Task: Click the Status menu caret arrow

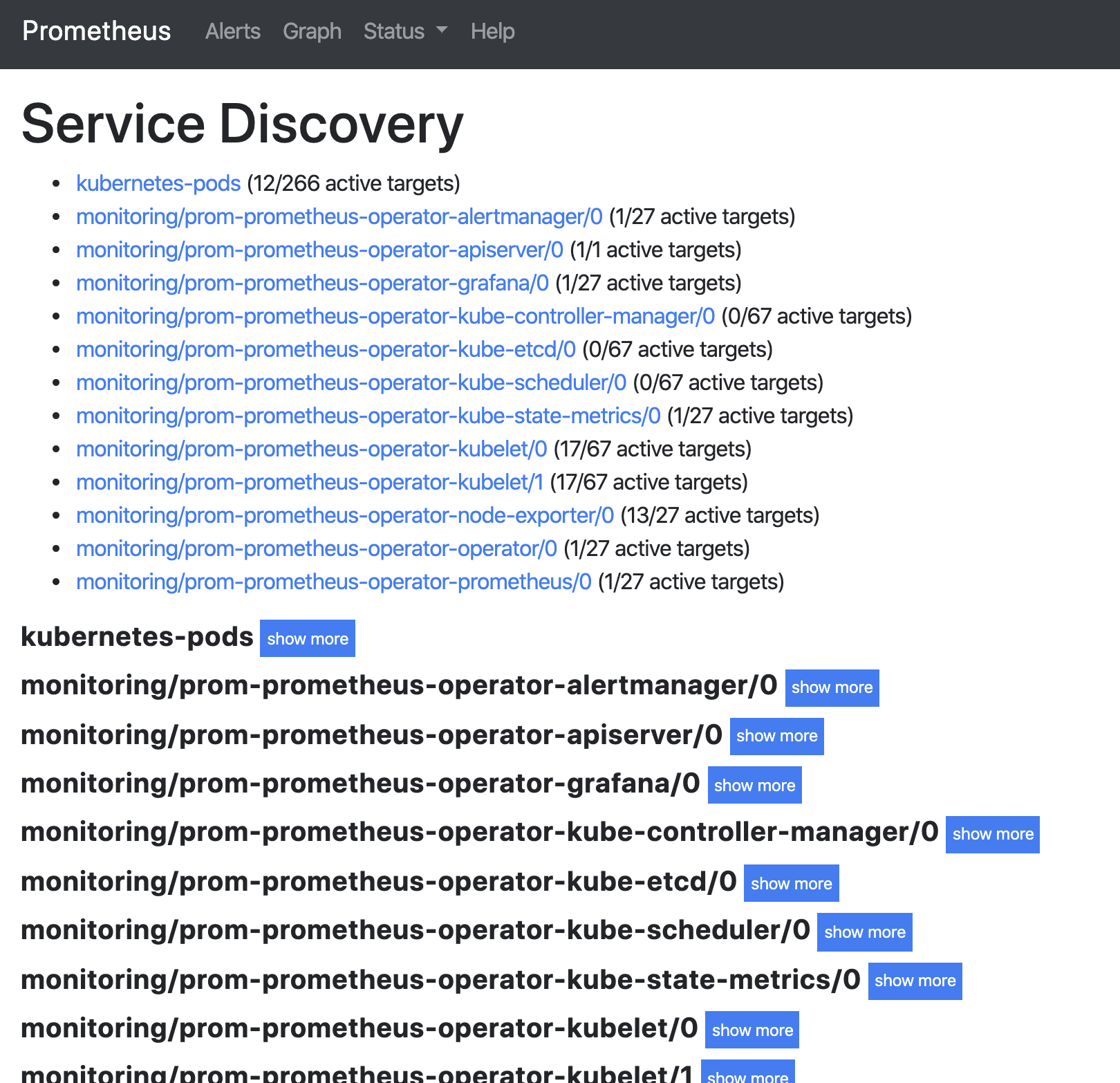Action: point(442,30)
